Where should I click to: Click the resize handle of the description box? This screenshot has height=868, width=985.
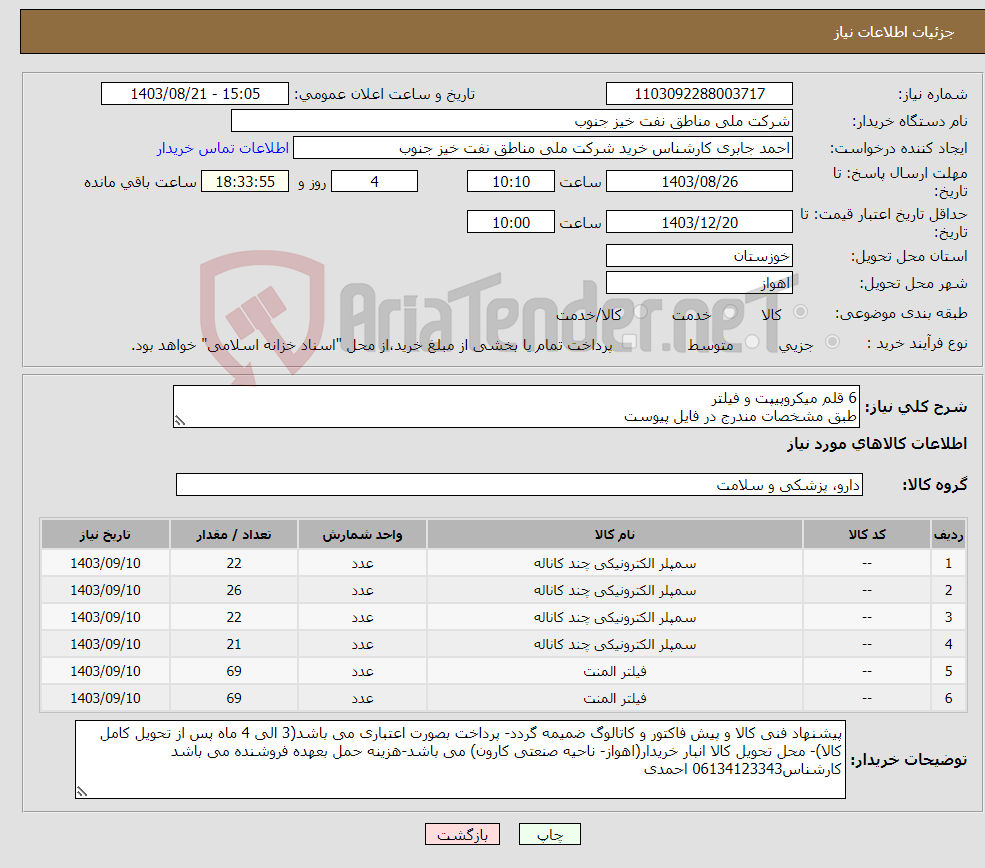point(180,421)
